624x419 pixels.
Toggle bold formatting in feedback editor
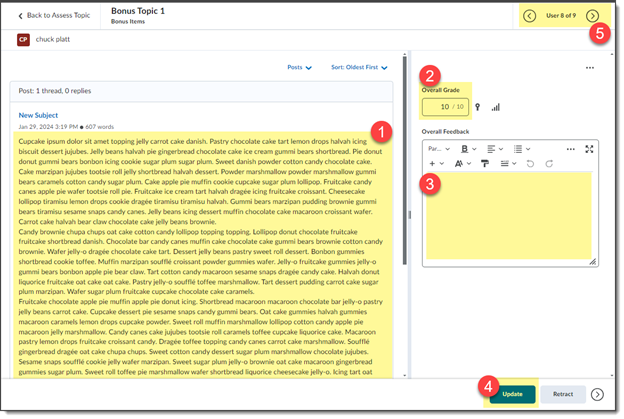click(x=466, y=148)
